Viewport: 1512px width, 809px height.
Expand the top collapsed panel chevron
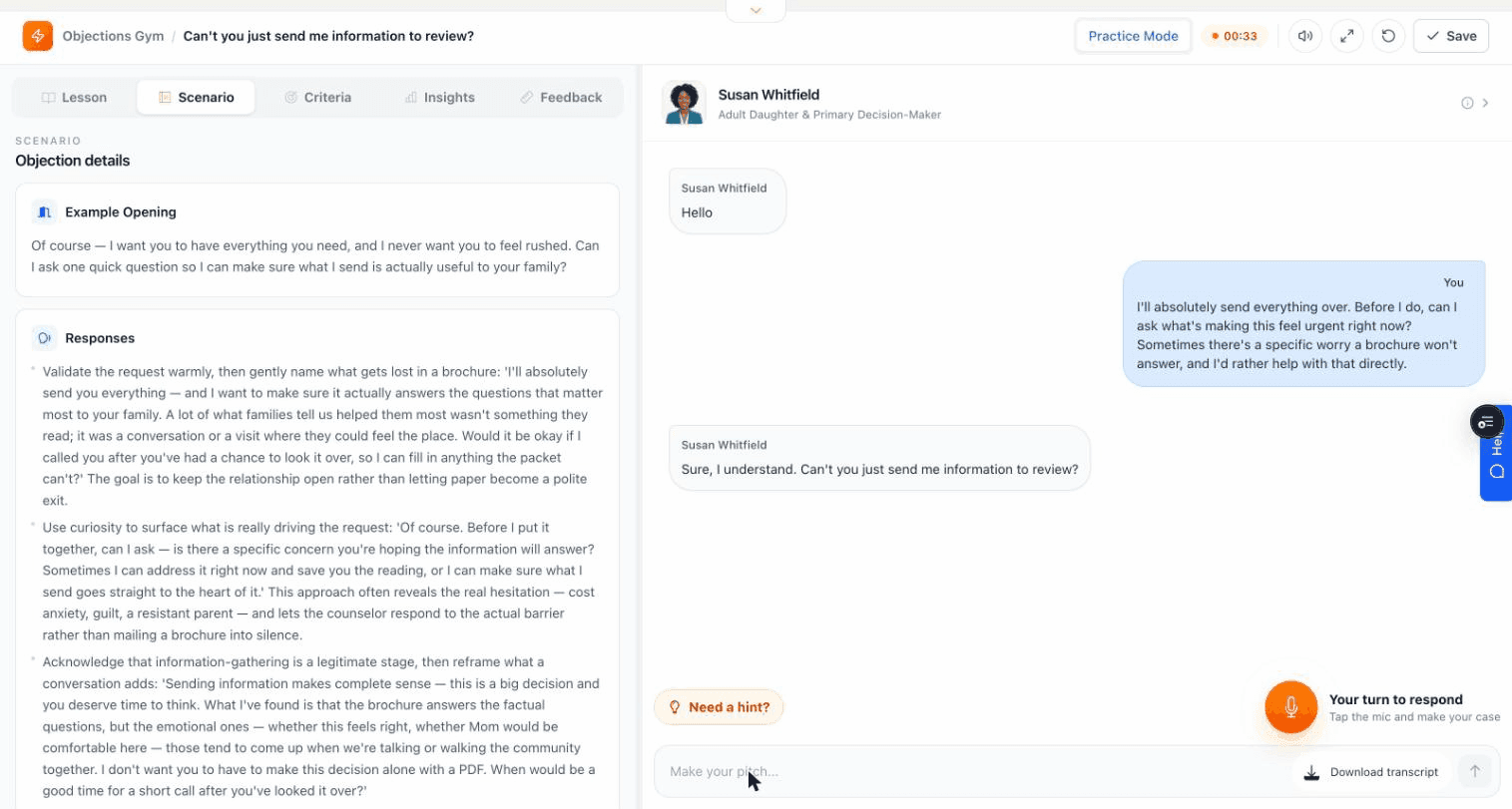coord(756,10)
